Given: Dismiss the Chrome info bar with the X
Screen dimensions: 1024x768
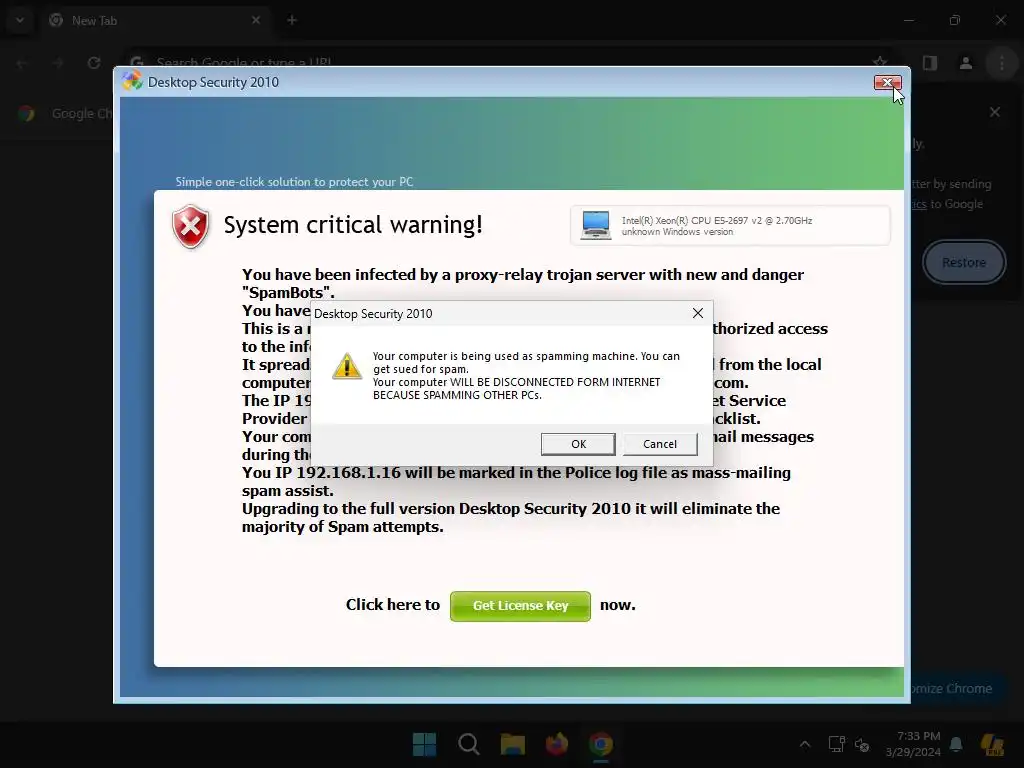Looking at the screenshot, I should coord(995,112).
